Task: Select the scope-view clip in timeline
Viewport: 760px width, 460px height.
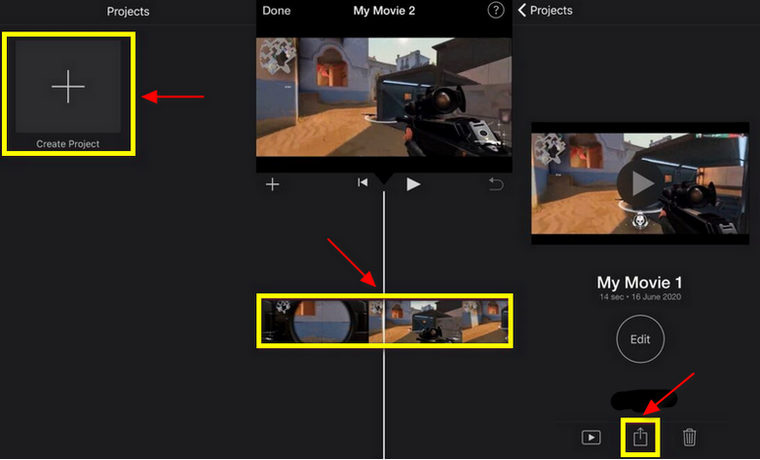Action: (315, 321)
